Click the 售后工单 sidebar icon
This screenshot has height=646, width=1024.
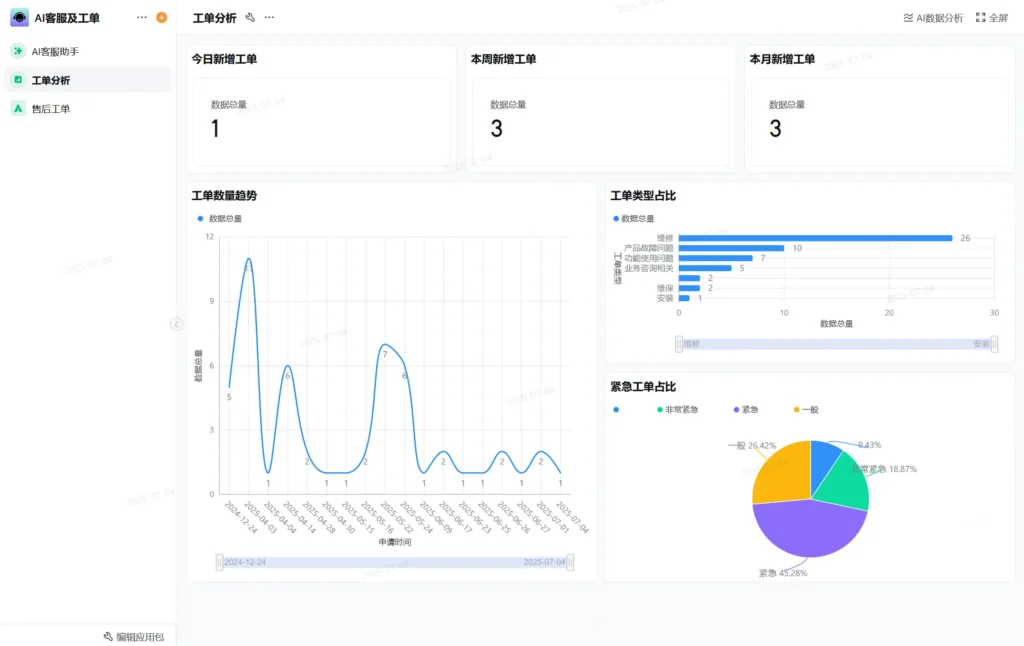18,109
